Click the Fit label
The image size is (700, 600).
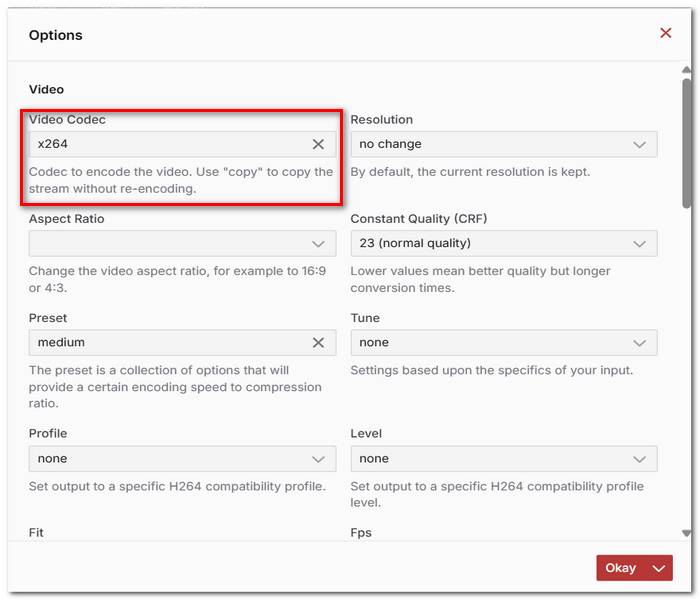pos(36,533)
